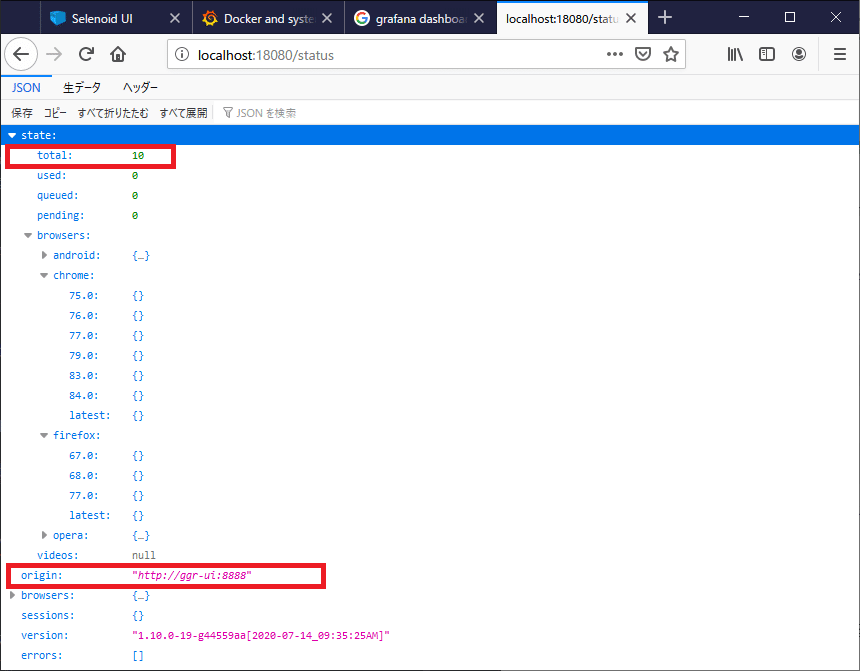Open the Library bookmarks and history

tap(735, 54)
